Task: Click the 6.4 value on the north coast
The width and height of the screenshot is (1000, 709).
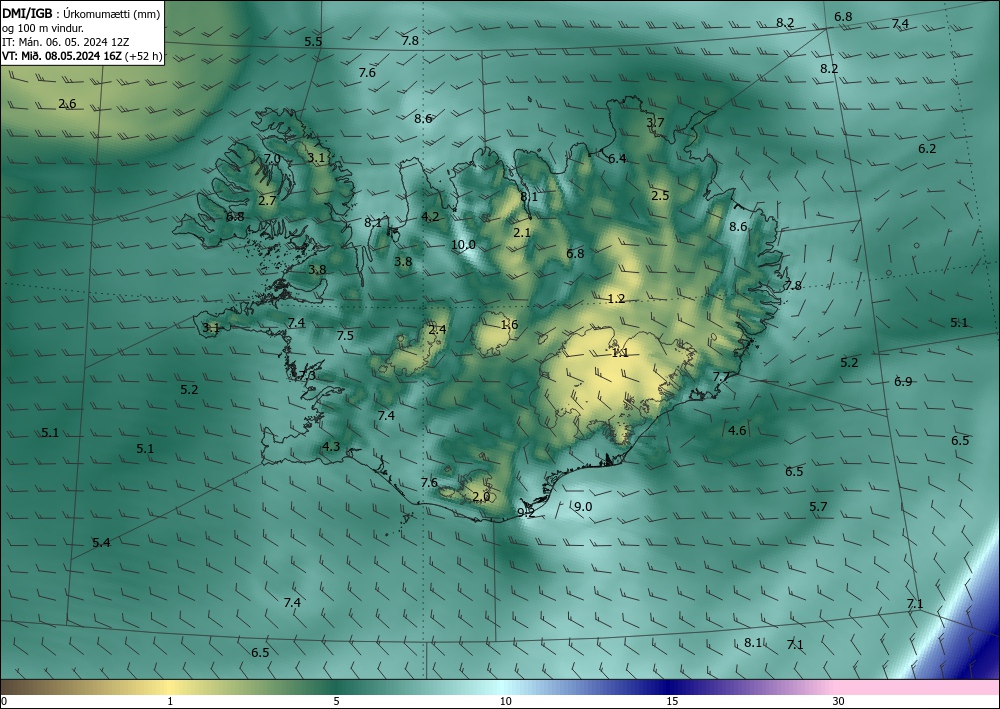Action: tap(617, 159)
